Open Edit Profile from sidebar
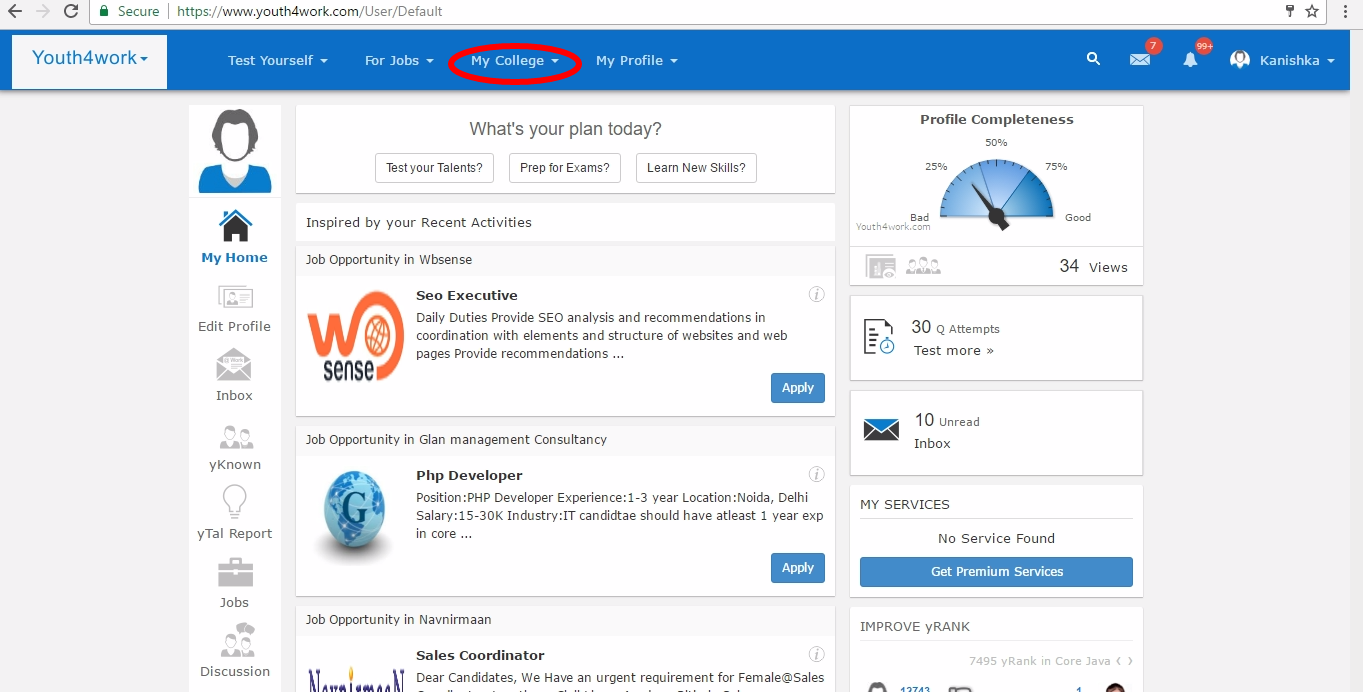1363x692 pixels. 235,308
